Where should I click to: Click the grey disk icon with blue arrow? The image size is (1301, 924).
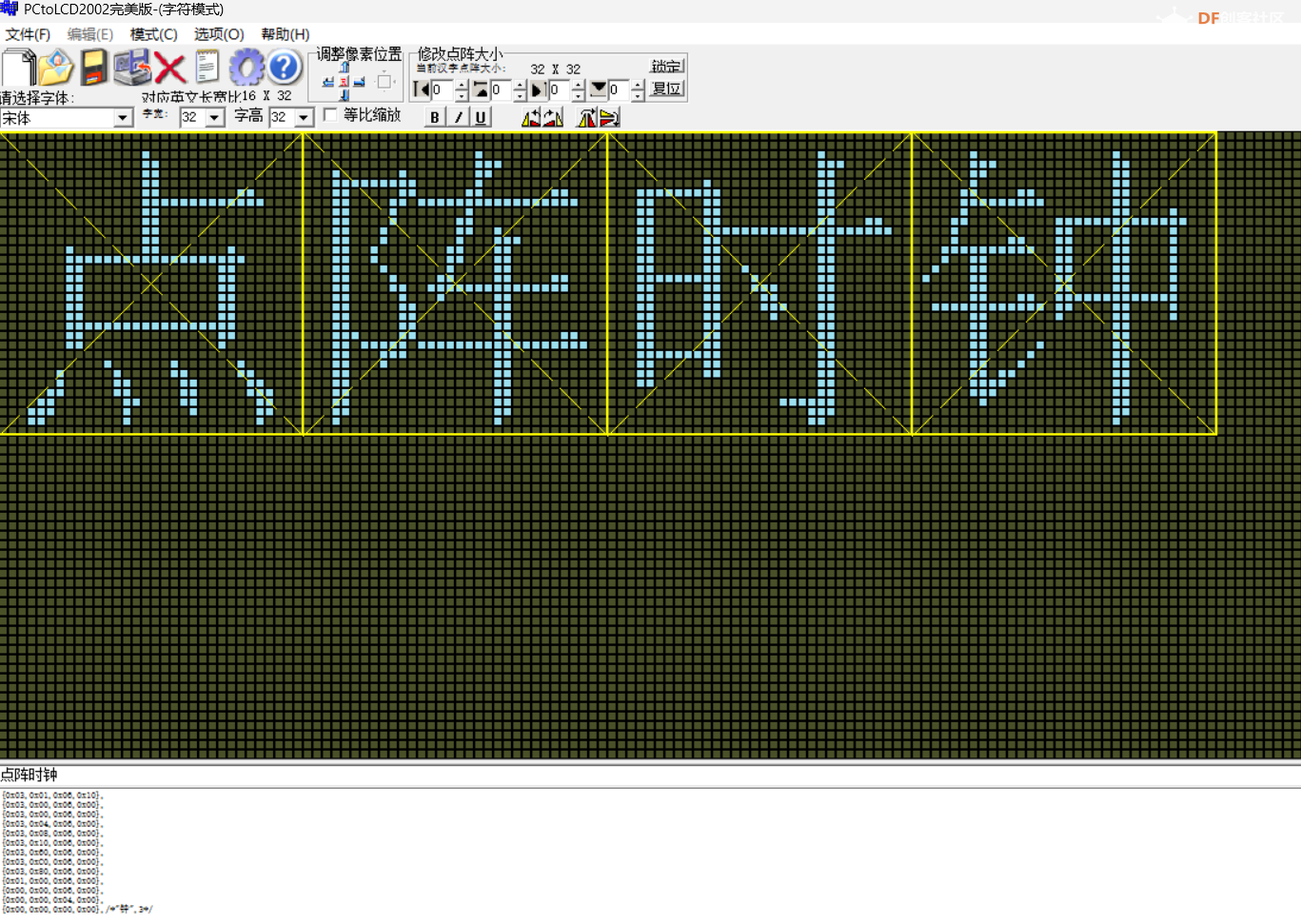click(132, 69)
